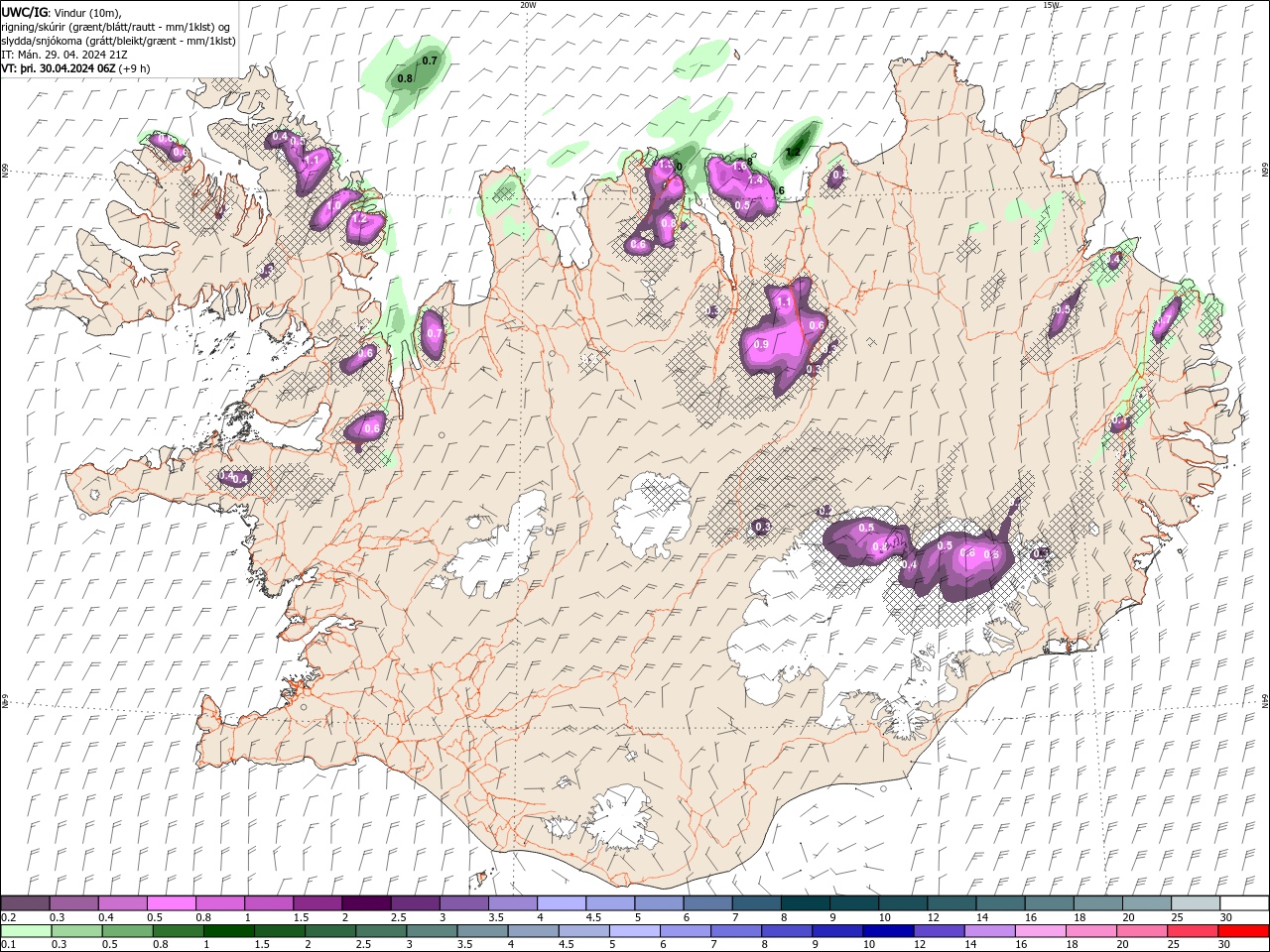Select the white final swatch in upper legend
The width and height of the screenshot is (1270, 952).
(1243, 903)
